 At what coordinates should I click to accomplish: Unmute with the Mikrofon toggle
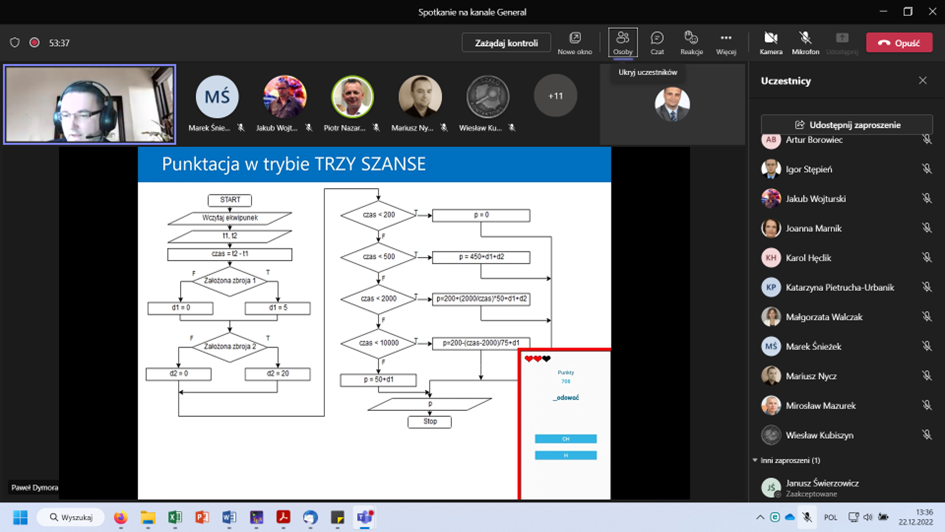point(805,42)
